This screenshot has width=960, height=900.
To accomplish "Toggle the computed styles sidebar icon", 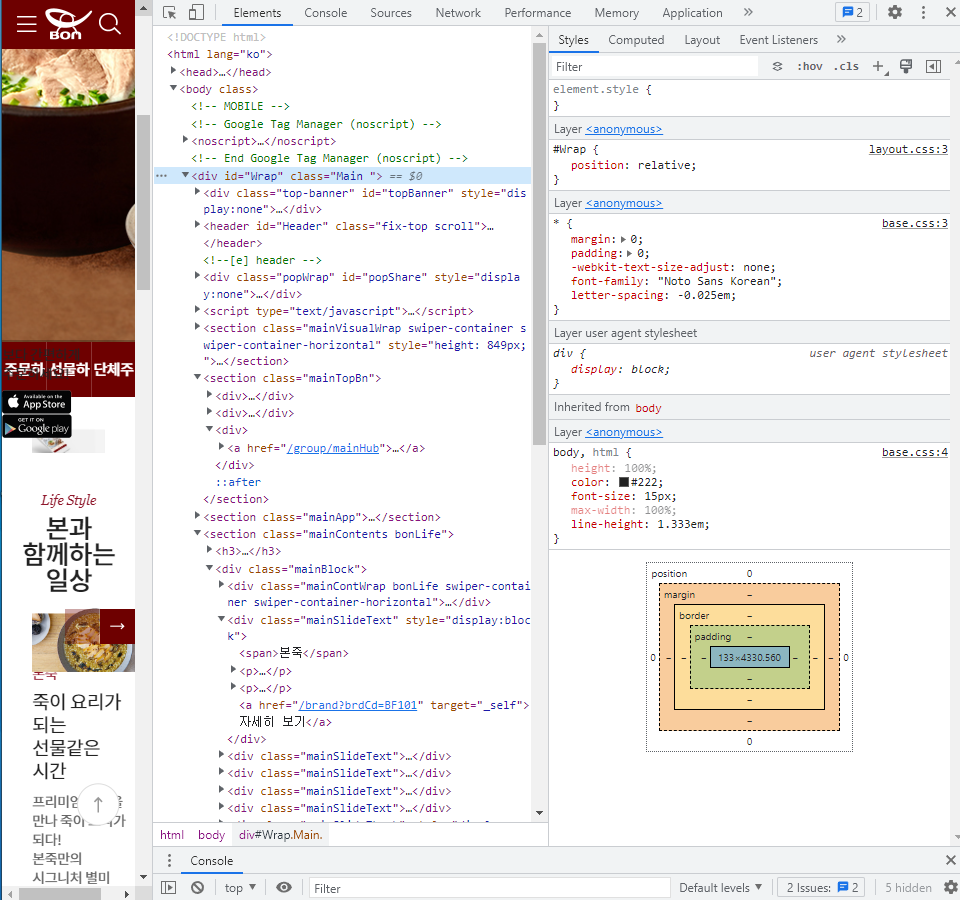I will 933,66.
